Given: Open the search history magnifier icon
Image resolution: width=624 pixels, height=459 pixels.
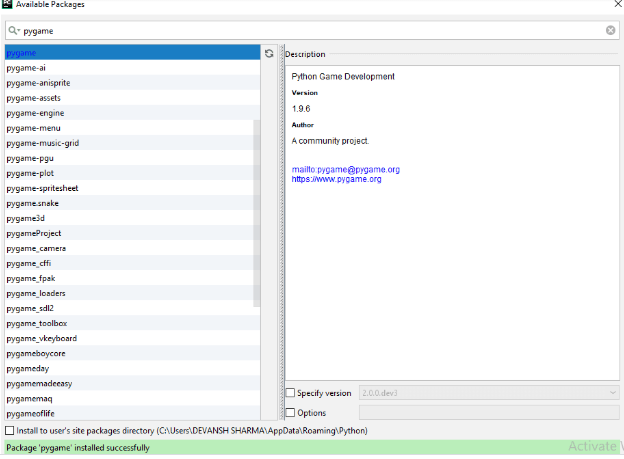Looking at the screenshot, I should coord(14,30).
